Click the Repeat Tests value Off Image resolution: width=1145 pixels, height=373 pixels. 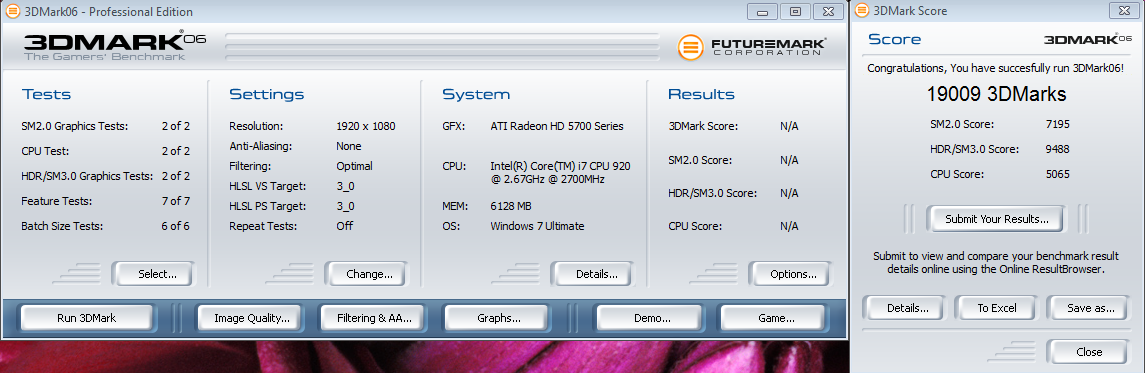coord(345,226)
